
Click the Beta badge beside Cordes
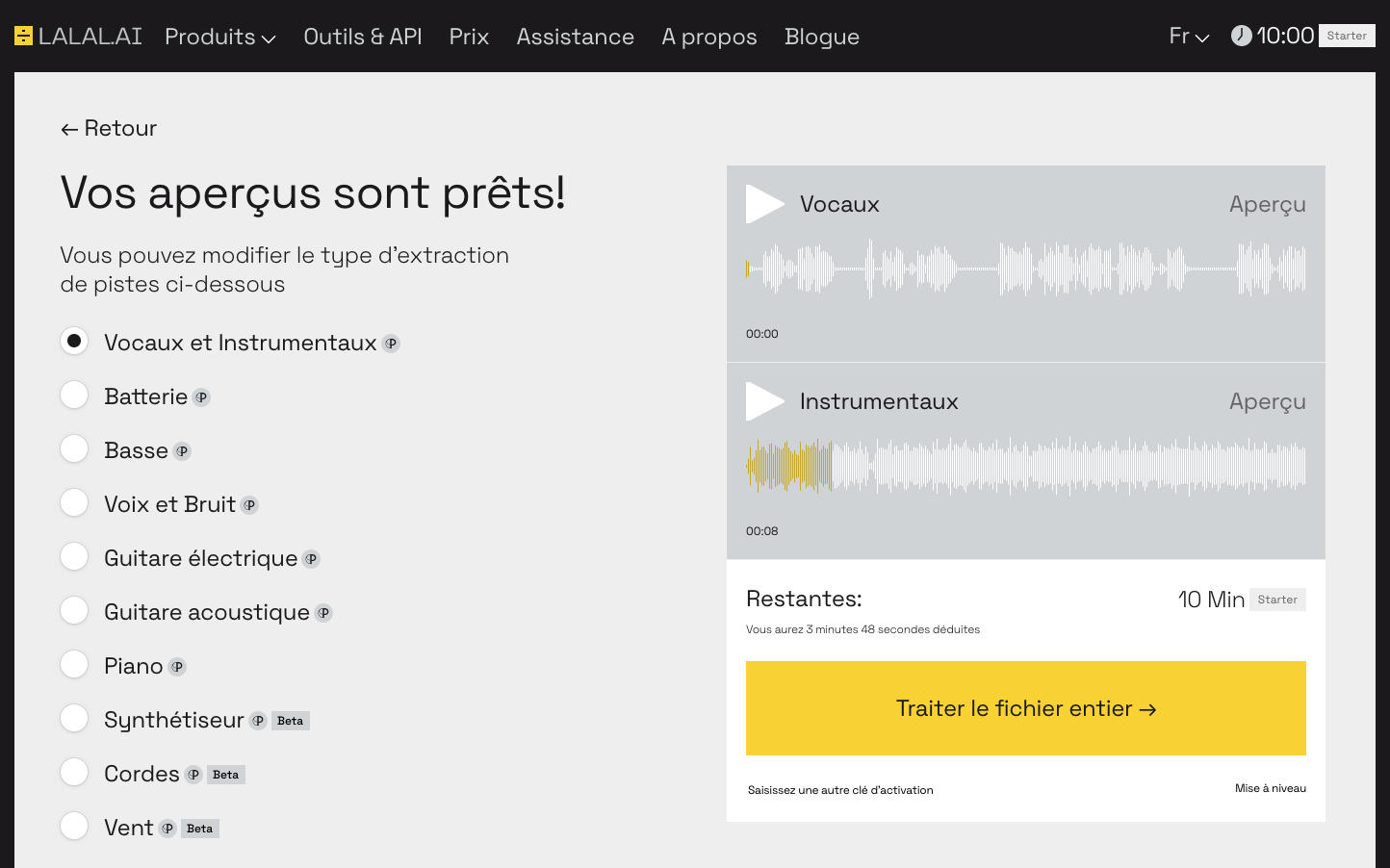226,775
